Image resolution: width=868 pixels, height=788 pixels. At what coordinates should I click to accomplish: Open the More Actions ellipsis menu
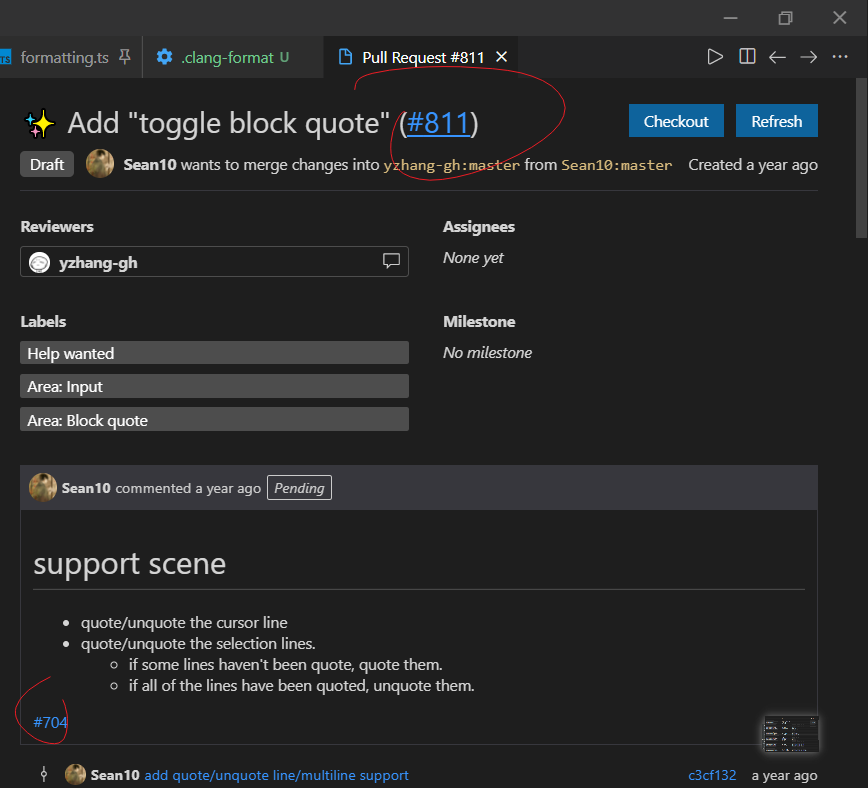(840, 56)
